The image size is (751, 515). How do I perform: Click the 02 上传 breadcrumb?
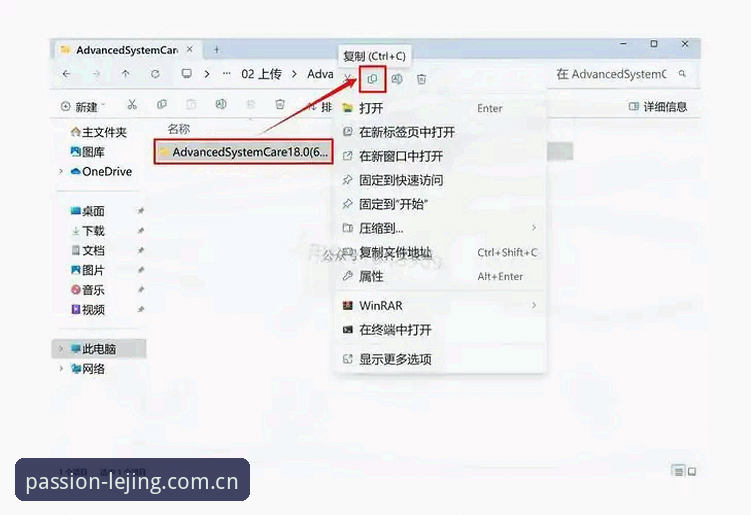tap(261, 74)
